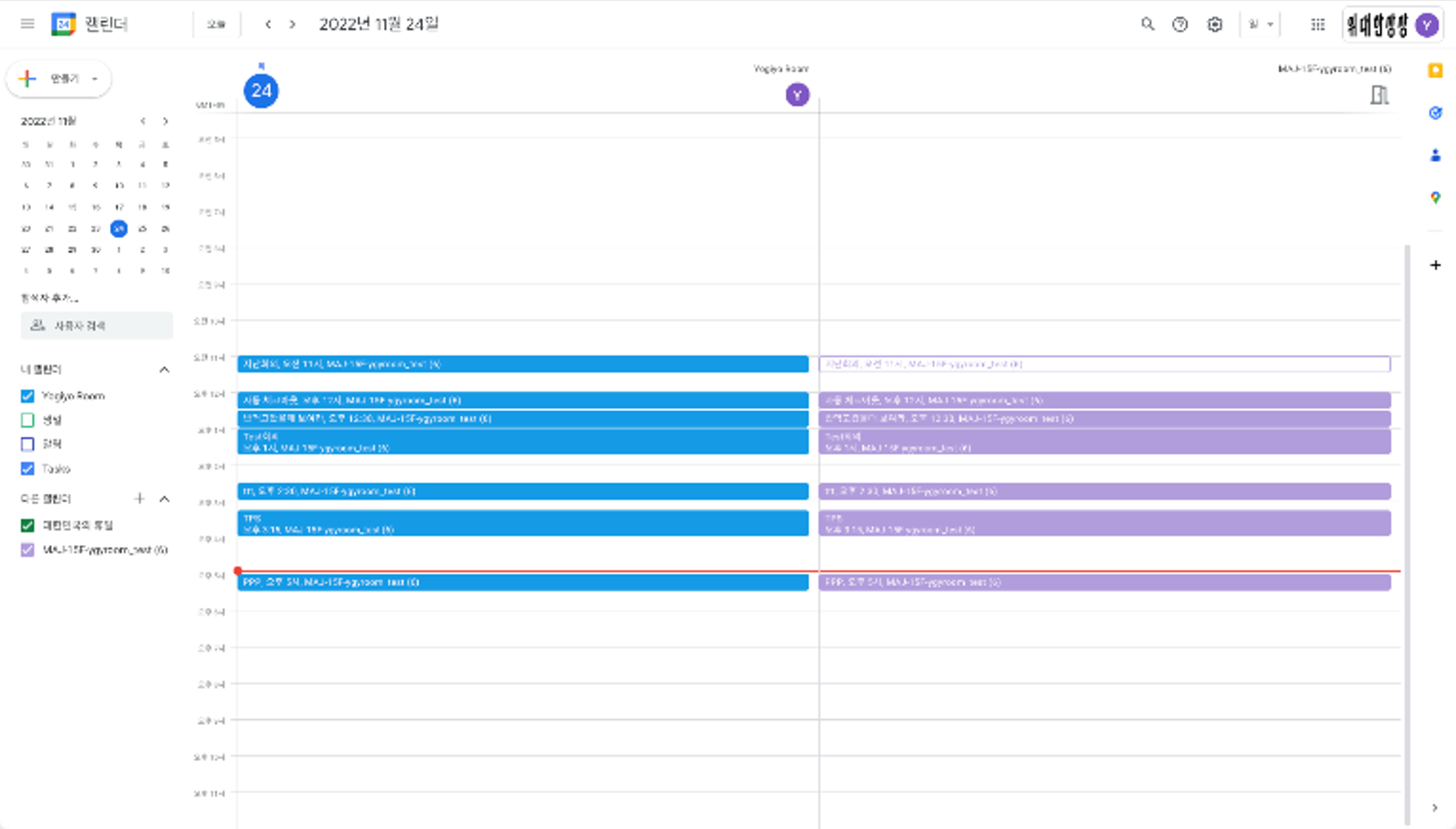Click the 만들기 create button
The width and height of the screenshot is (1456, 829).
[x=59, y=79]
